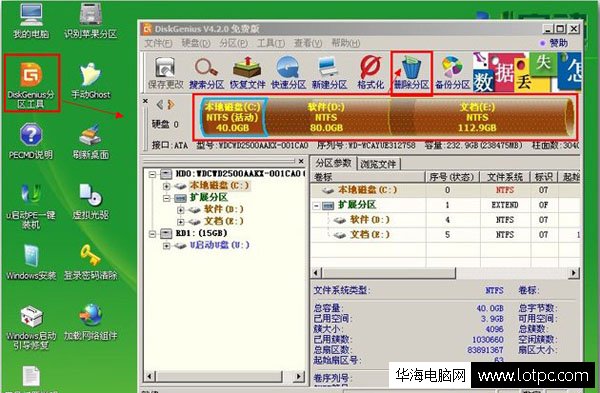Open 登录密码清除 key icon
Viewport: 600px width, 393px height.
click(91, 262)
